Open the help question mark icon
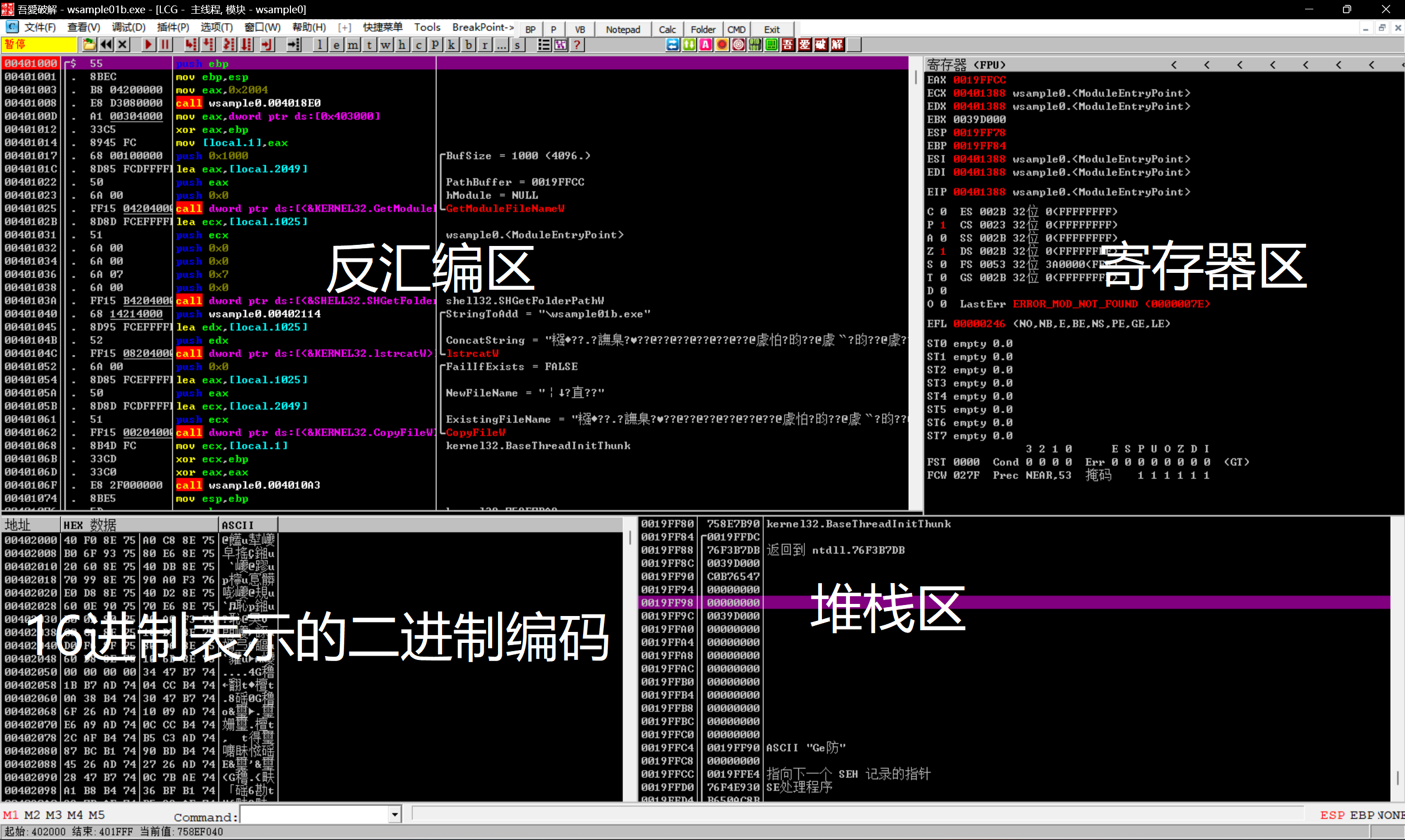The width and height of the screenshot is (1405, 840). pyautogui.click(x=577, y=44)
